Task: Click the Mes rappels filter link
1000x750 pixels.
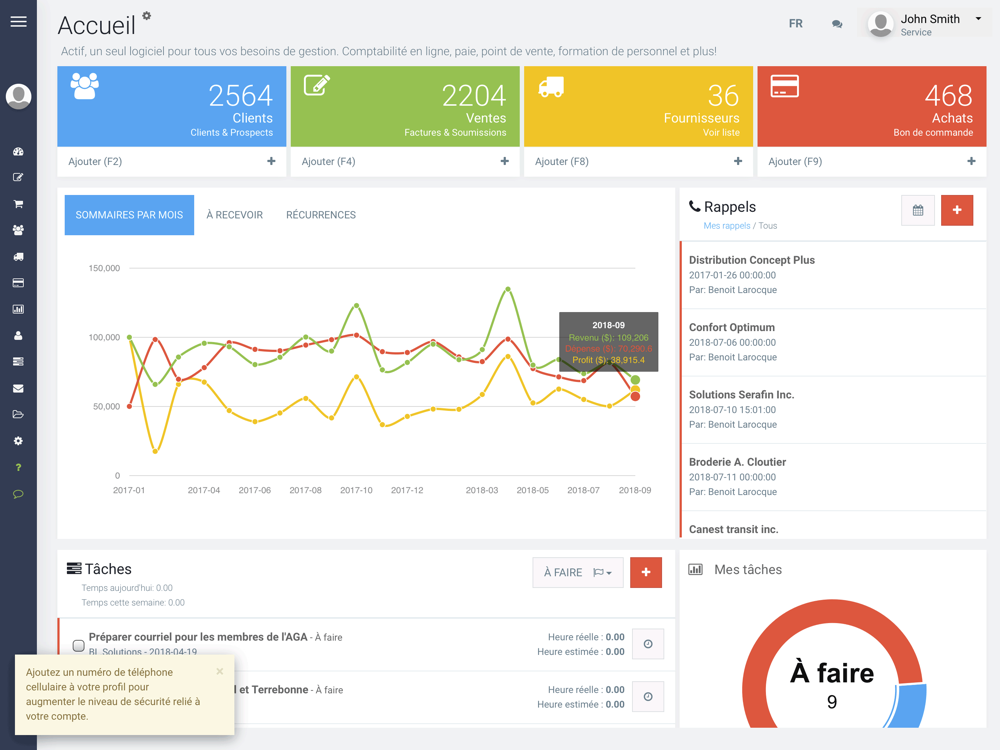Action: click(726, 226)
